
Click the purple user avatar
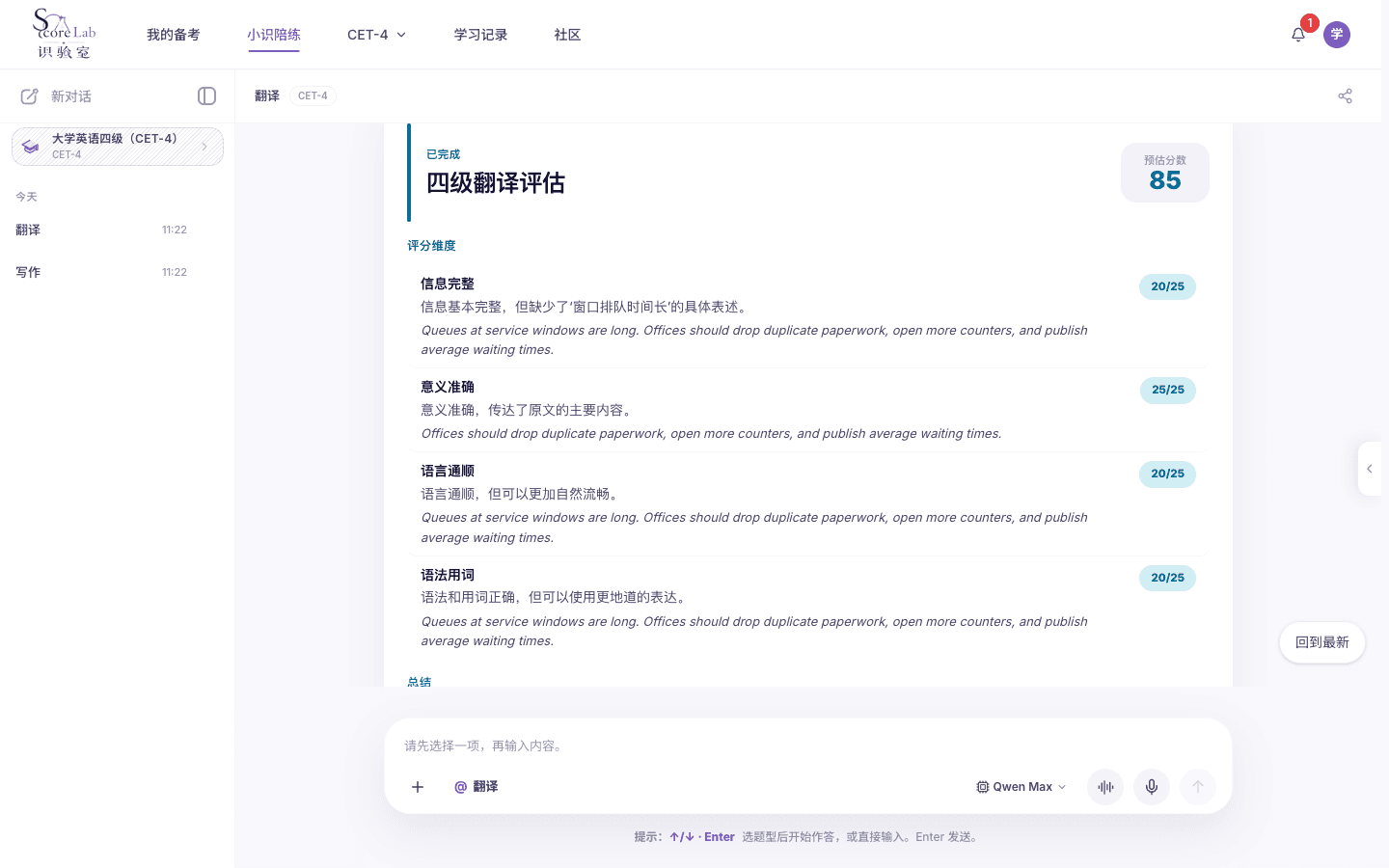tap(1337, 35)
